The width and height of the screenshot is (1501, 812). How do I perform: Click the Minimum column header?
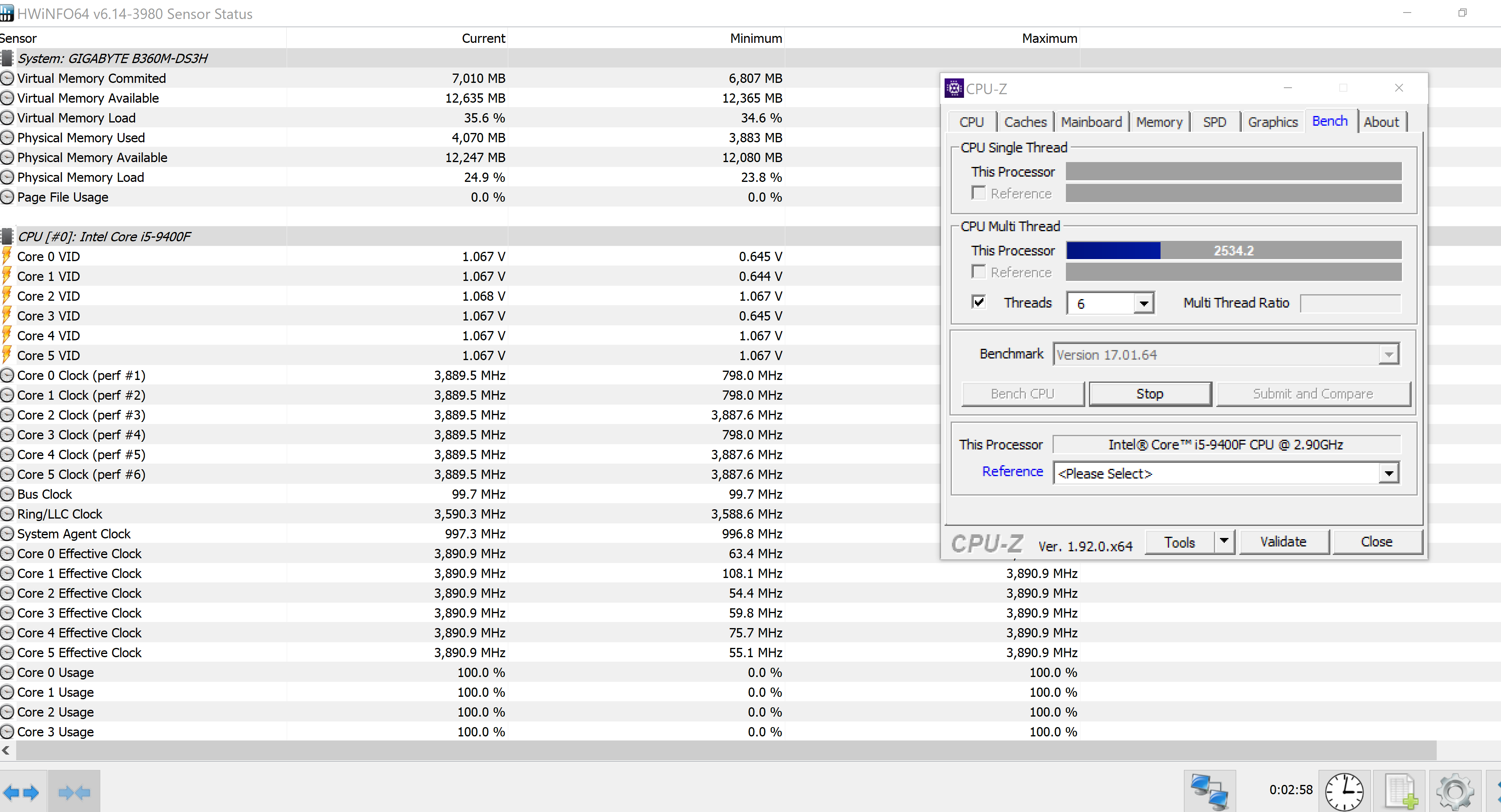click(756, 38)
